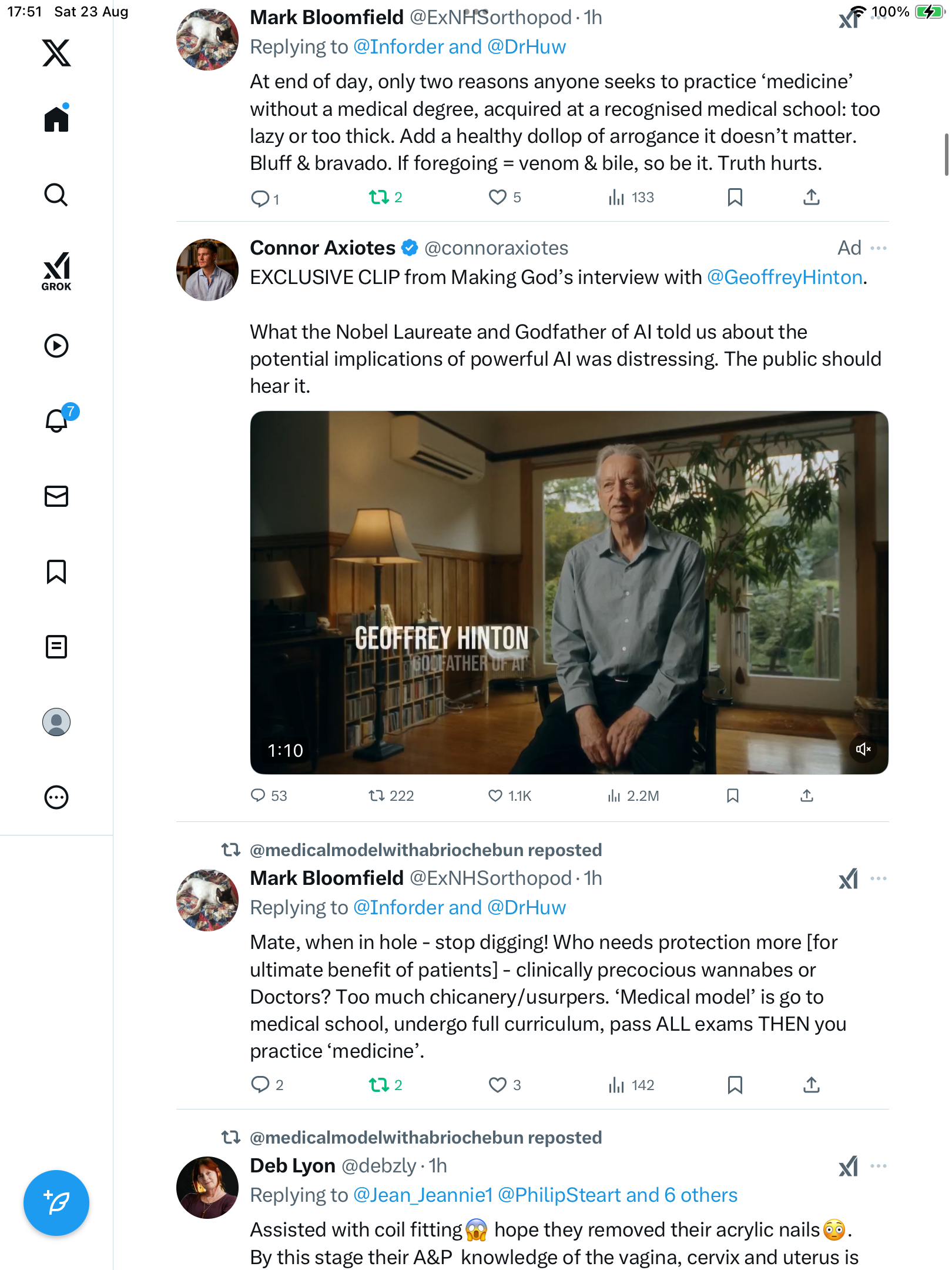This screenshot has width=952, height=1270.
Task: Like Connor Axiotes' ad post
Action: [495, 796]
